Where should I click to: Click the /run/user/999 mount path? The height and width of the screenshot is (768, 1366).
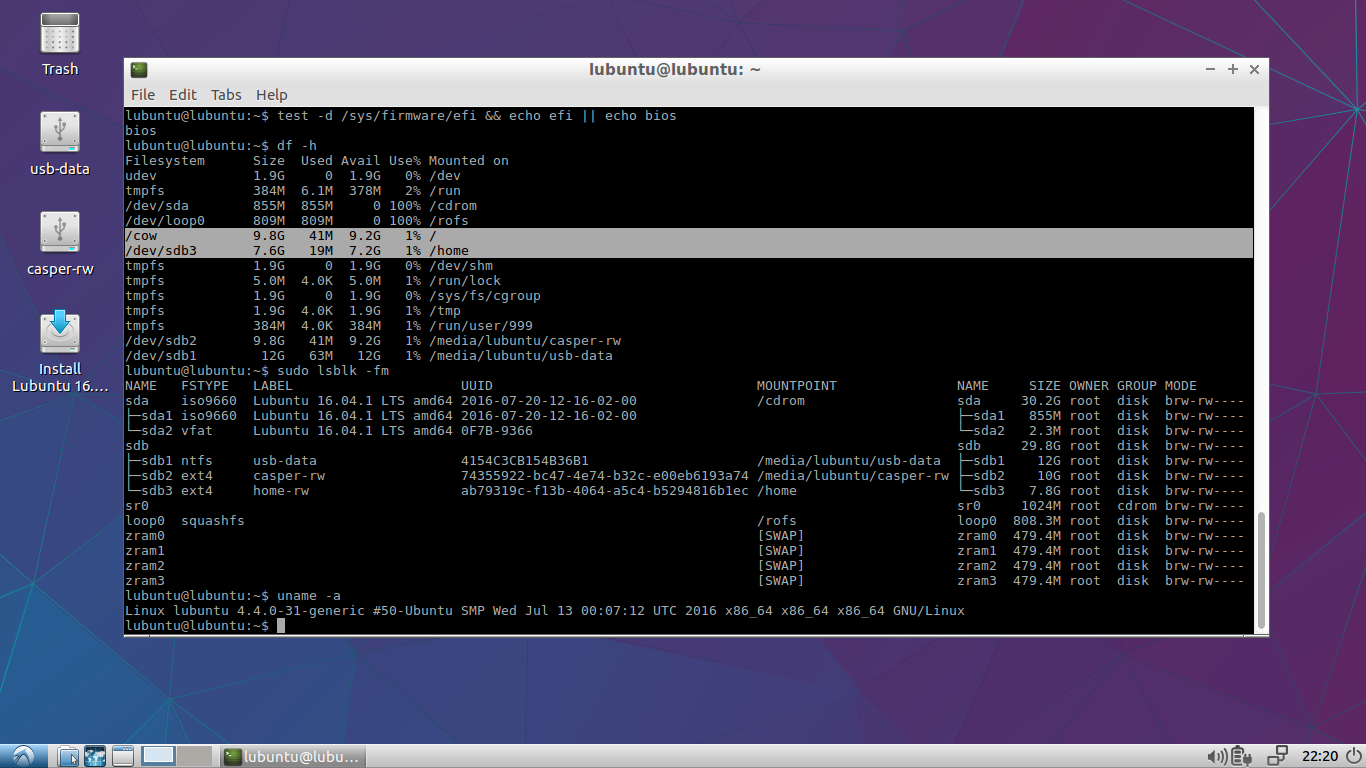[481, 326]
